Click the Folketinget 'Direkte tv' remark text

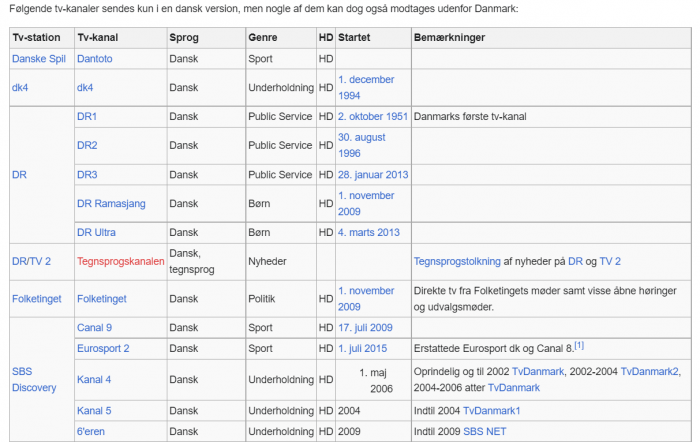[x=545, y=299]
